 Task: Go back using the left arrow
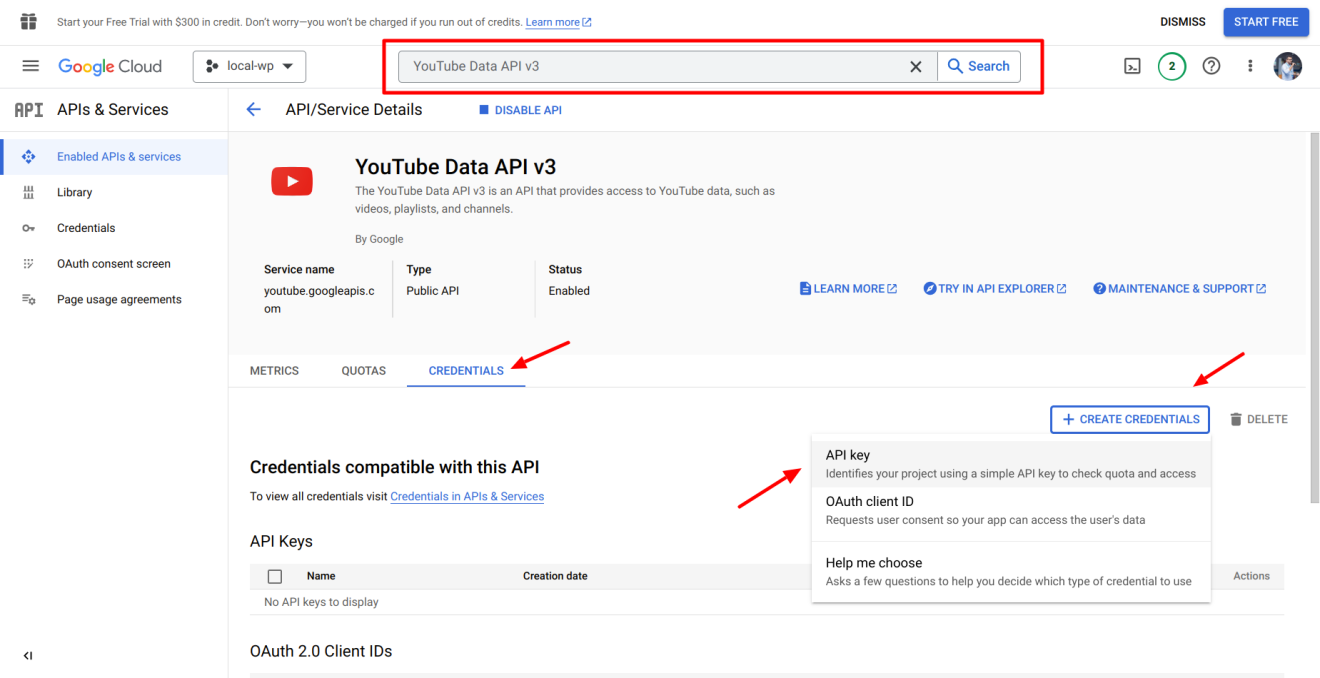pyautogui.click(x=254, y=110)
